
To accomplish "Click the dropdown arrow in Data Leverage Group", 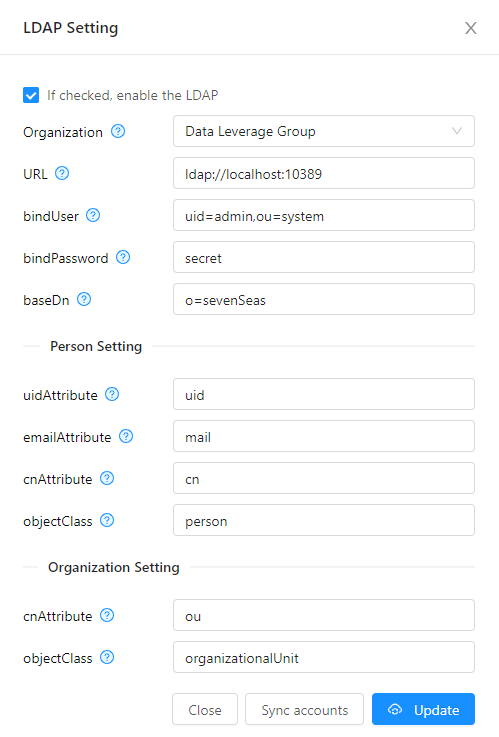I will pos(457,131).
